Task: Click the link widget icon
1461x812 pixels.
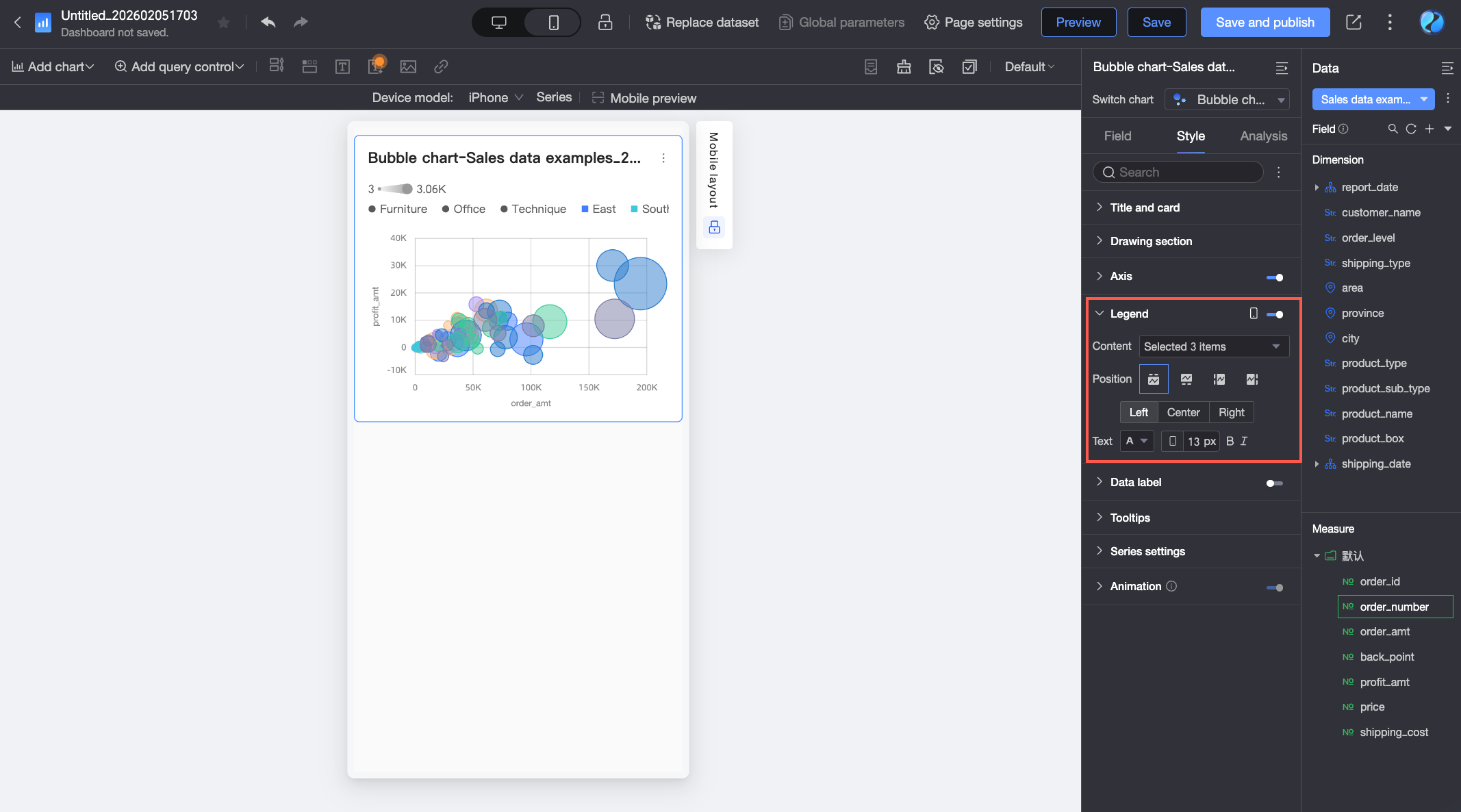Action: [x=441, y=66]
